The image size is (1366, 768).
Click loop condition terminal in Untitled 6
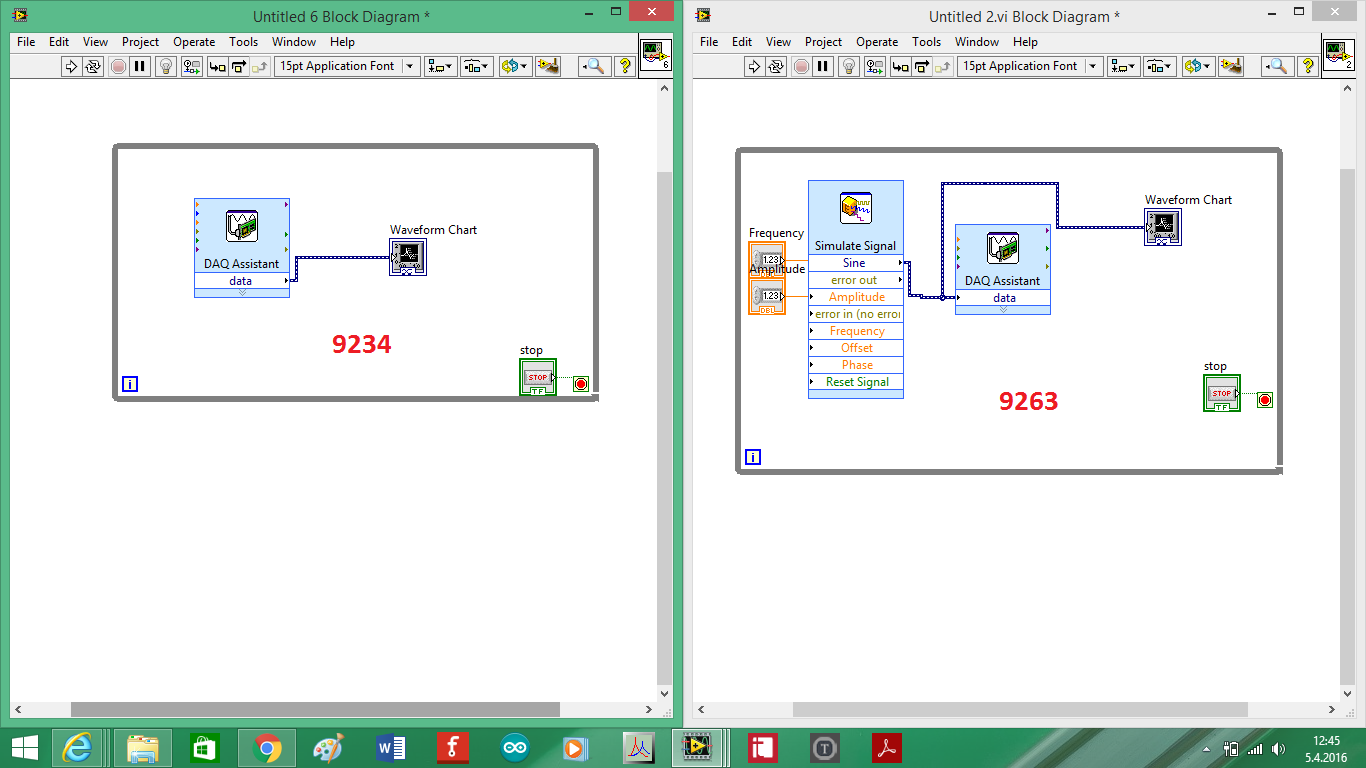[581, 384]
